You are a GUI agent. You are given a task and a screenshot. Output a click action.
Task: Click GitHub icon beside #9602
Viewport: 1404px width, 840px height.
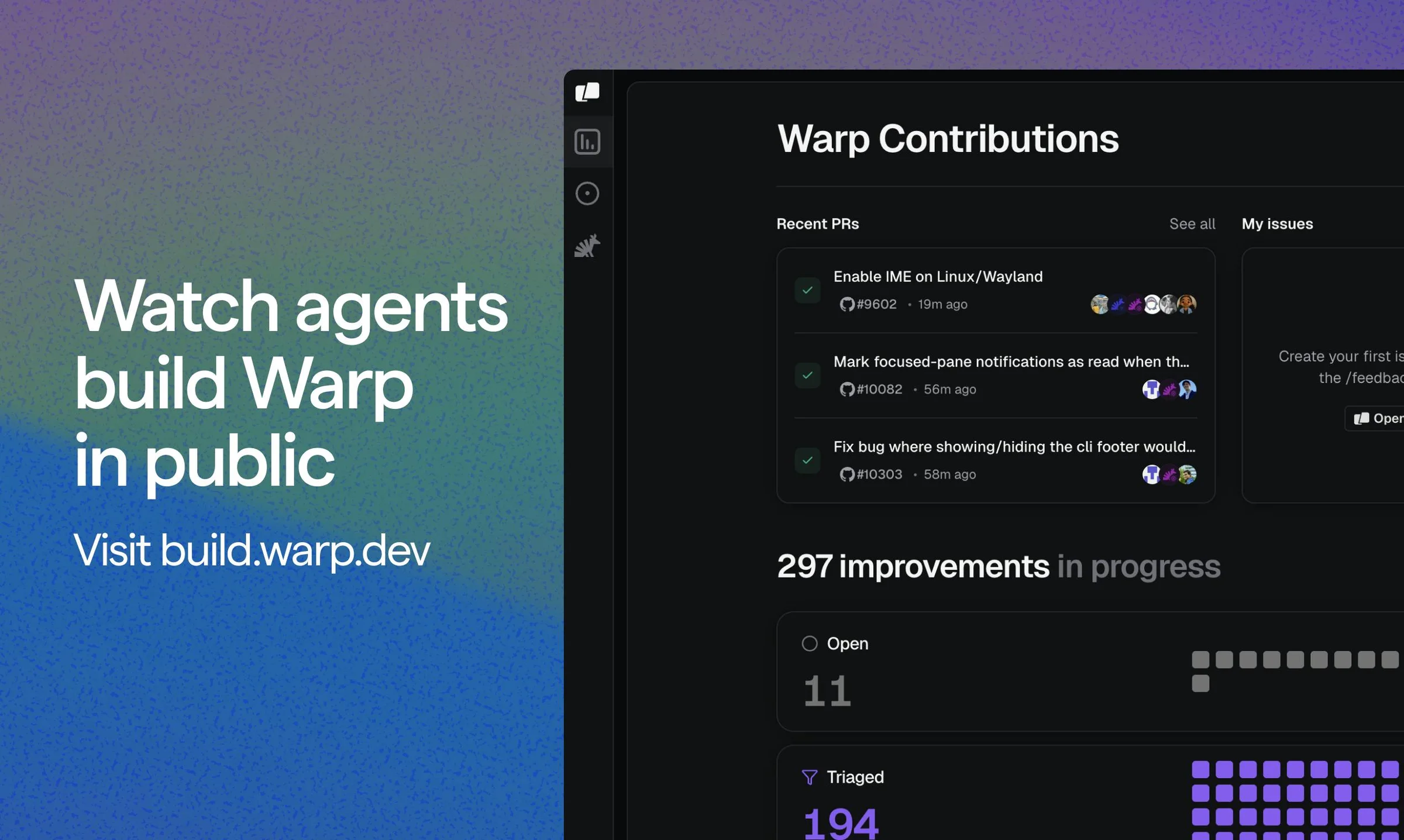tap(846, 304)
